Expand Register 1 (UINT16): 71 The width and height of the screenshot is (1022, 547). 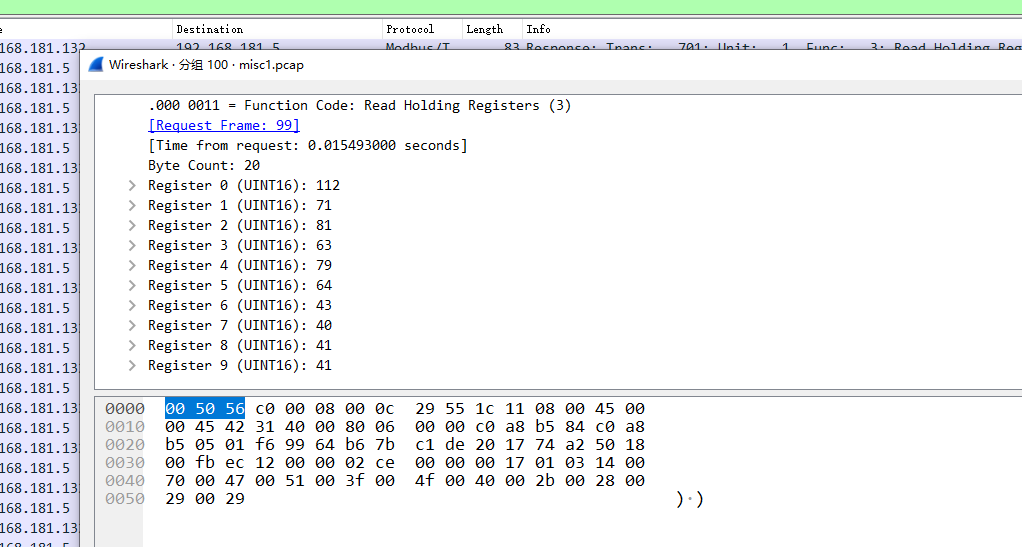click(132, 205)
